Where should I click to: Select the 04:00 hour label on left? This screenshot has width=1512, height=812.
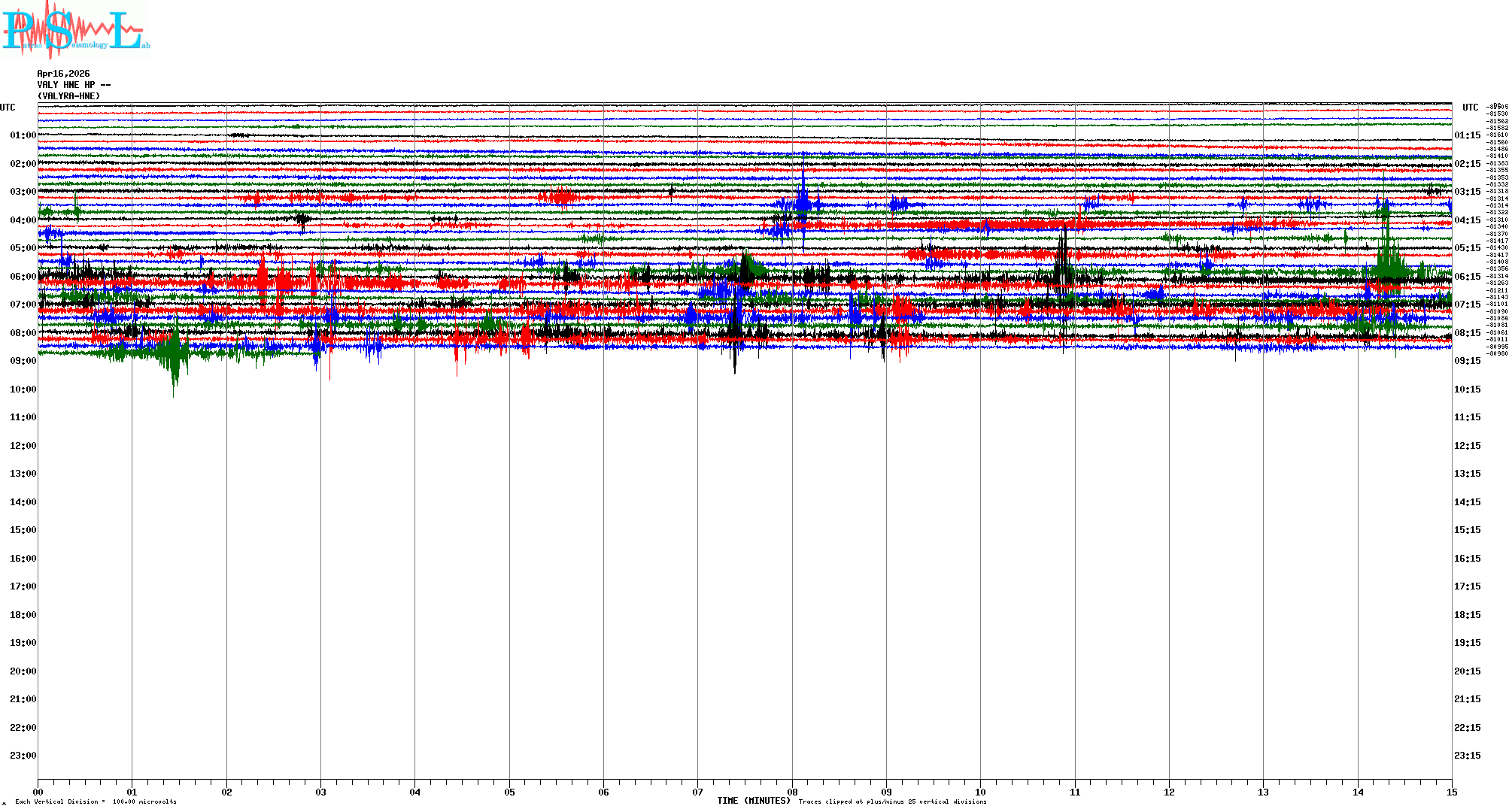[23, 220]
